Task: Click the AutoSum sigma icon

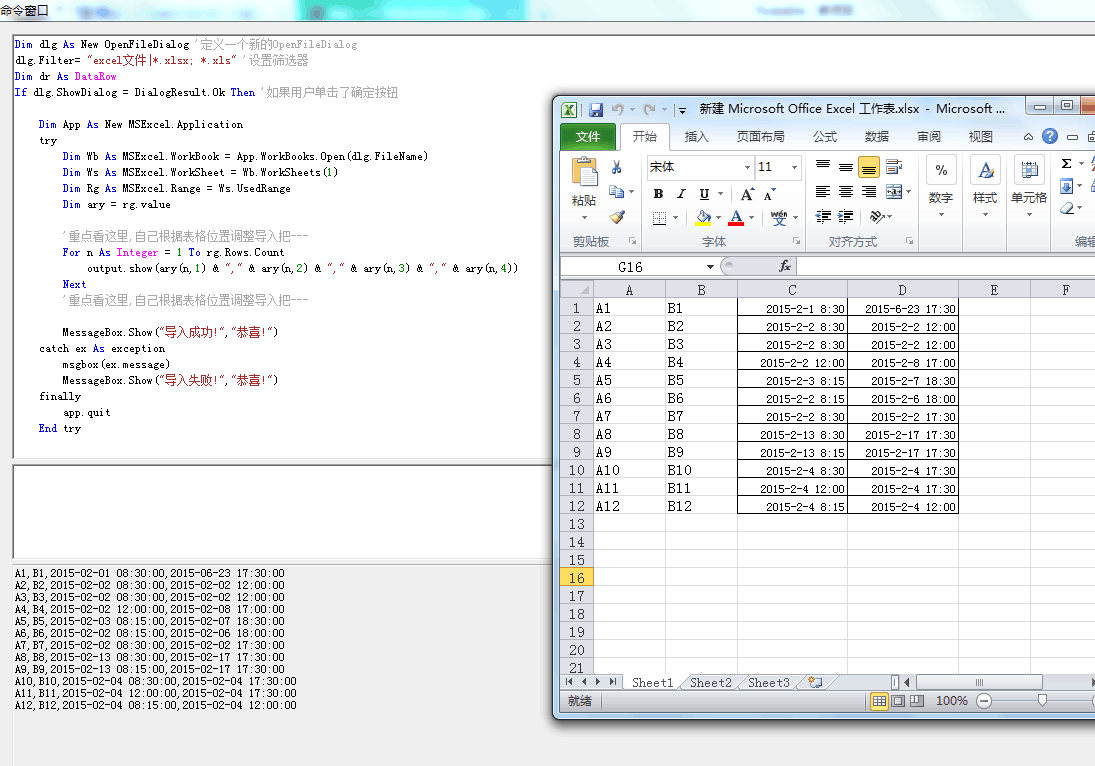Action: 1066,163
